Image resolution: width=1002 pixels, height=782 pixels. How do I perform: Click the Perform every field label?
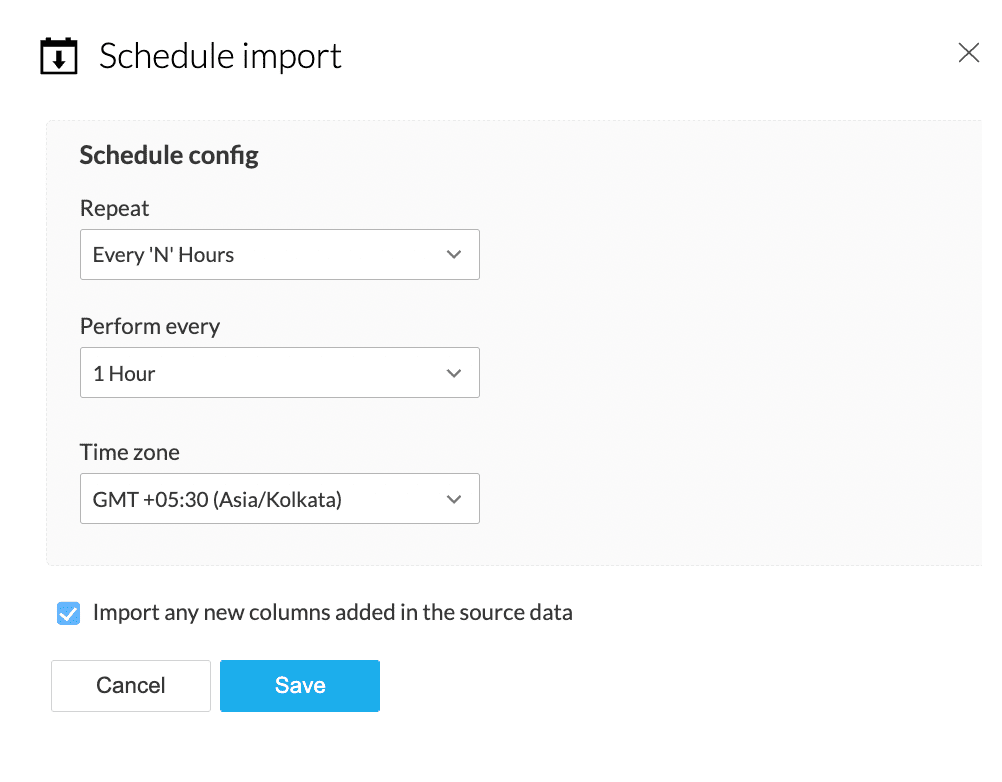coord(149,326)
